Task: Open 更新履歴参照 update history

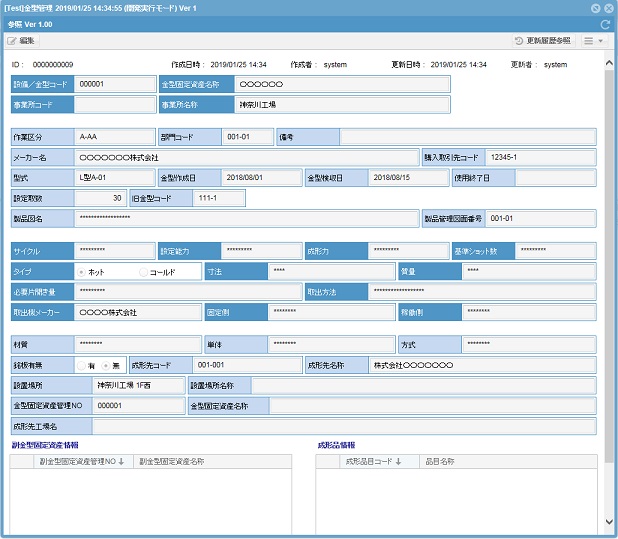Action: 542,41
